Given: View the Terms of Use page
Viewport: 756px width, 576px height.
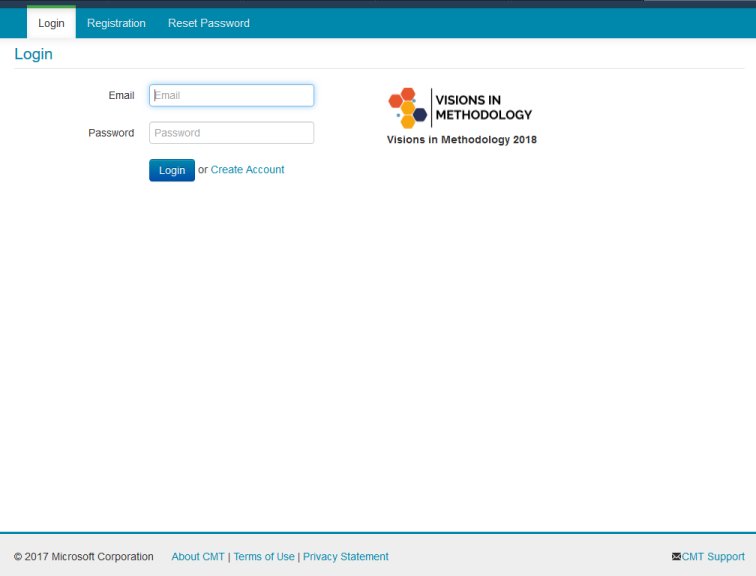Looking at the screenshot, I should [264, 557].
